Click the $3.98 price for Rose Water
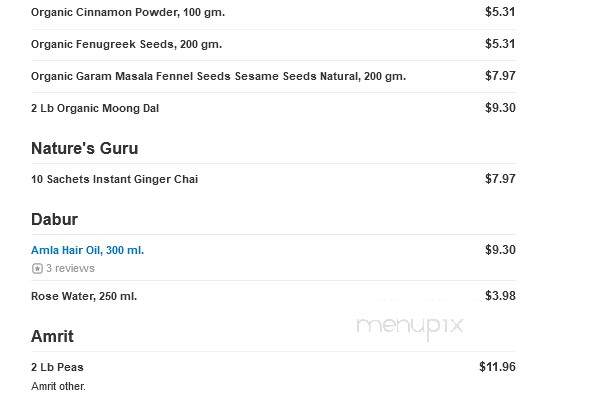This screenshot has width=589, height=408. coord(500,296)
